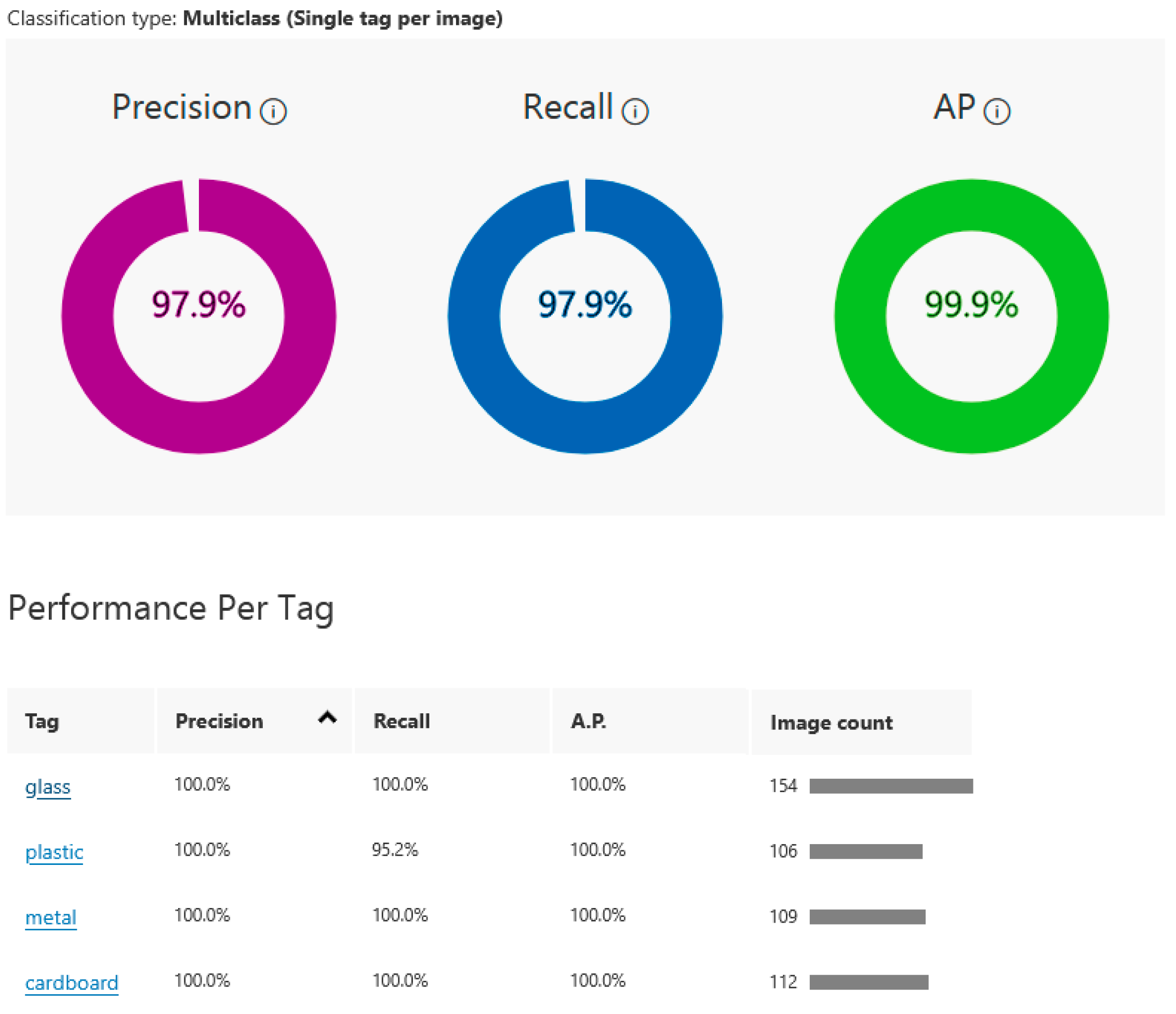Sort by the A.P. column header
The image size is (1176, 1014).
coord(588,722)
